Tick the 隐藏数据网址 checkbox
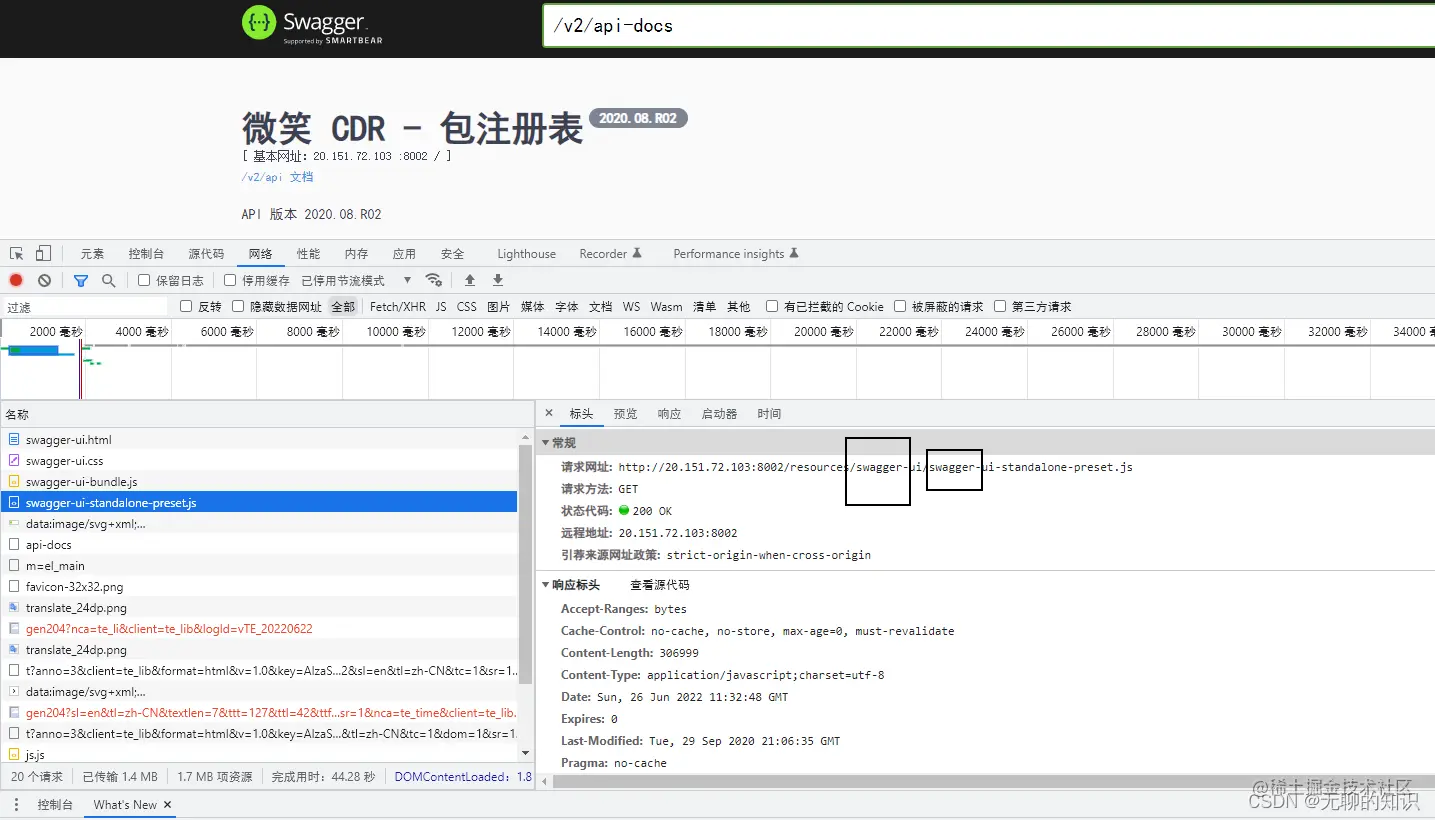The image size is (1435, 820). 238,306
